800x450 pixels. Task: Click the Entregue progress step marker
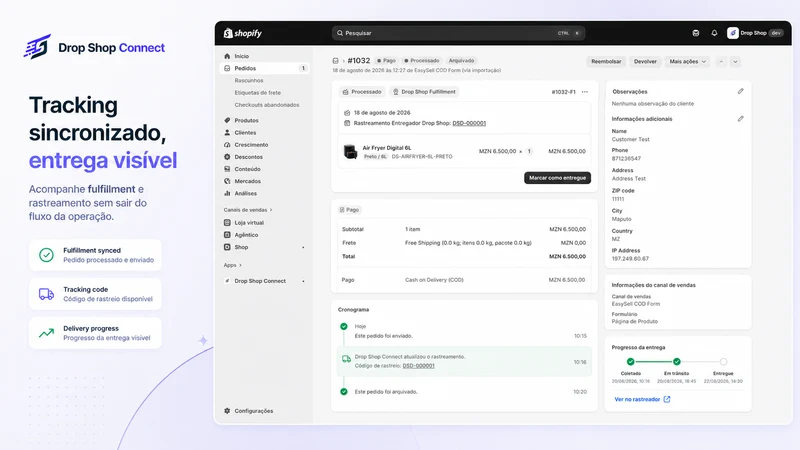tap(723, 362)
